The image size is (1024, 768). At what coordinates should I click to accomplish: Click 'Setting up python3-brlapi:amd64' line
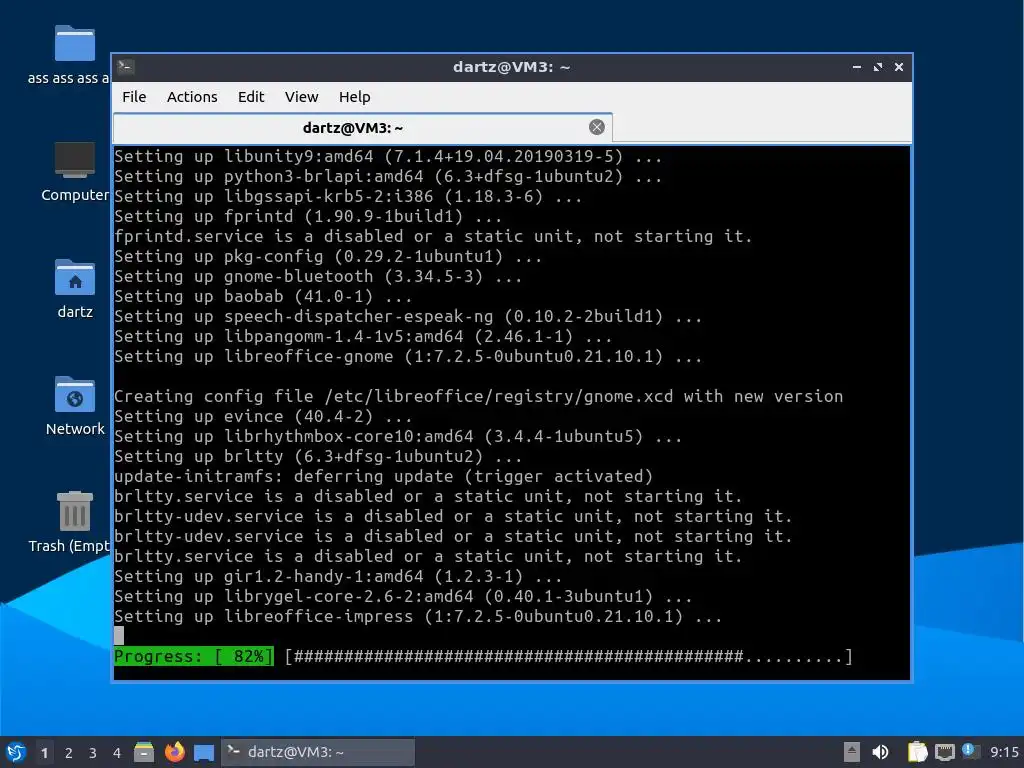(x=388, y=176)
